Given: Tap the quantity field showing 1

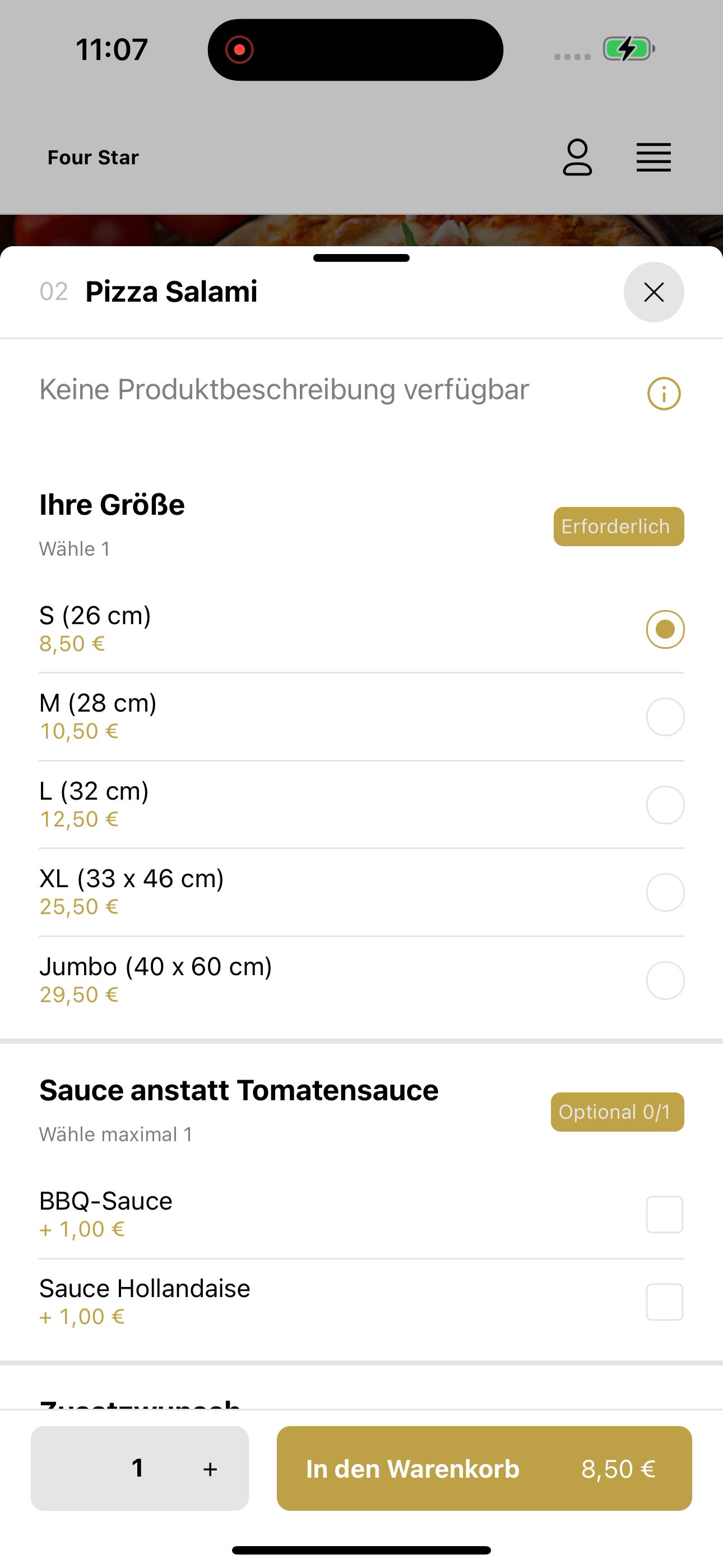Looking at the screenshot, I should pos(138,1468).
